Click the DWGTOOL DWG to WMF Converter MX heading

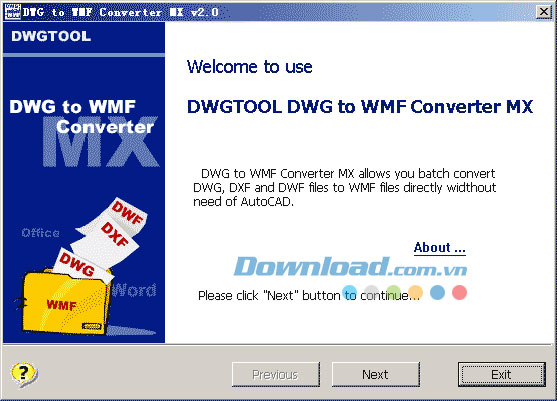click(x=360, y=107)
